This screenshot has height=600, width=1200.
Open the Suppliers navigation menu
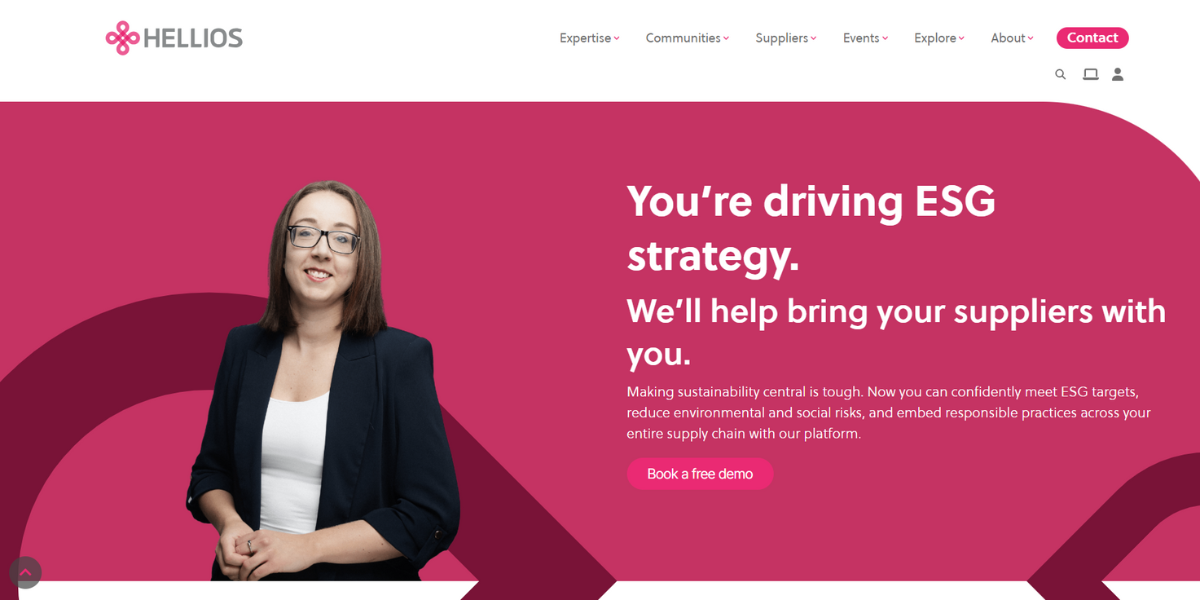pyautogui.click(x=782, y=38)
